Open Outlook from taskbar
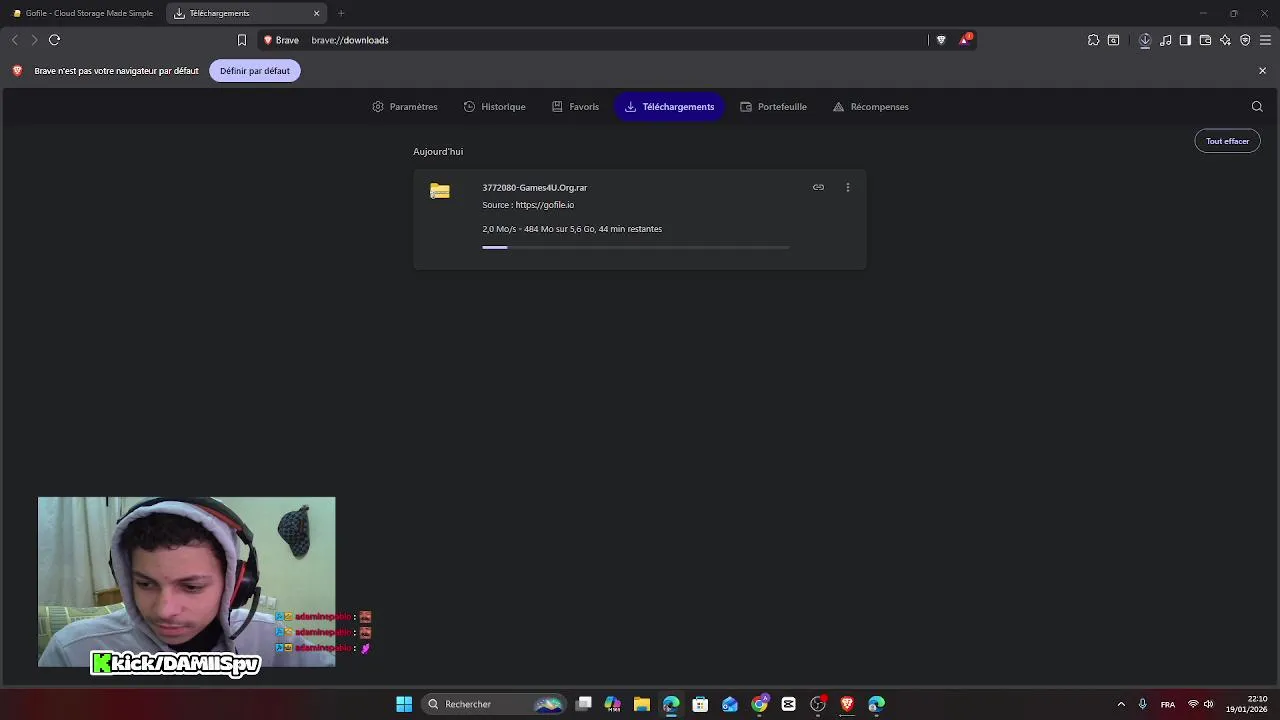This screenshot has width=1280, height=720. click(730, 704)
